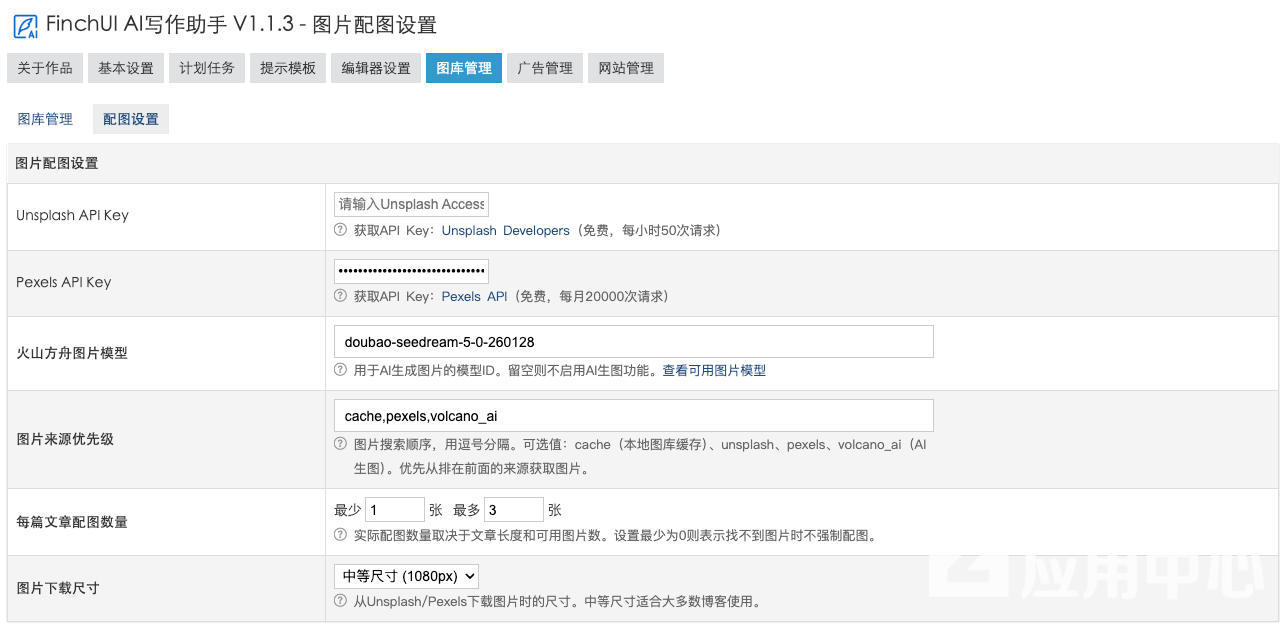Image resolution: width=1283 pixels, height=630 pixels.
Task: Click the 图片来源优先级 priority input field
Action: click(633, 415)
